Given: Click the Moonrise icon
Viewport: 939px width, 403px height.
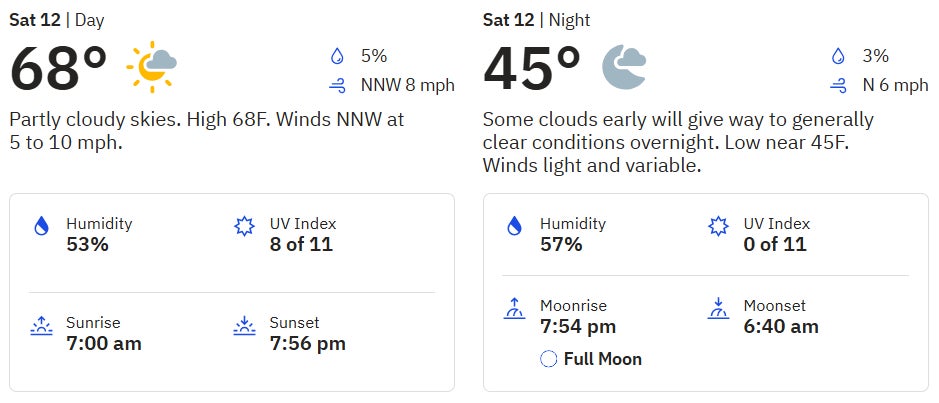Looking at the screenshot, I should pyautogui.click(x=515, y=308).
